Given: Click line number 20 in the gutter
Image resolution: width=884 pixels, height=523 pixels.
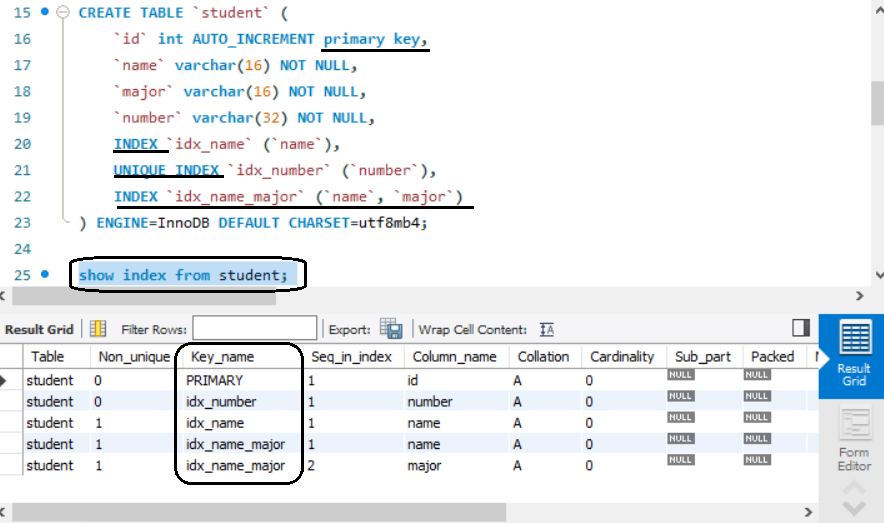Looking at the screenshot, I should 23,144.
